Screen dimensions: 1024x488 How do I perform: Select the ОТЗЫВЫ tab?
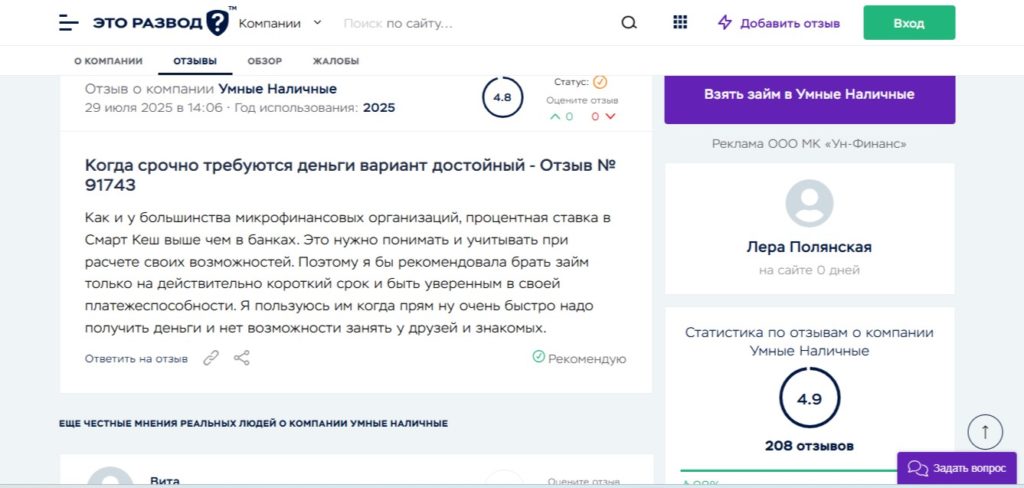[195, 61]
